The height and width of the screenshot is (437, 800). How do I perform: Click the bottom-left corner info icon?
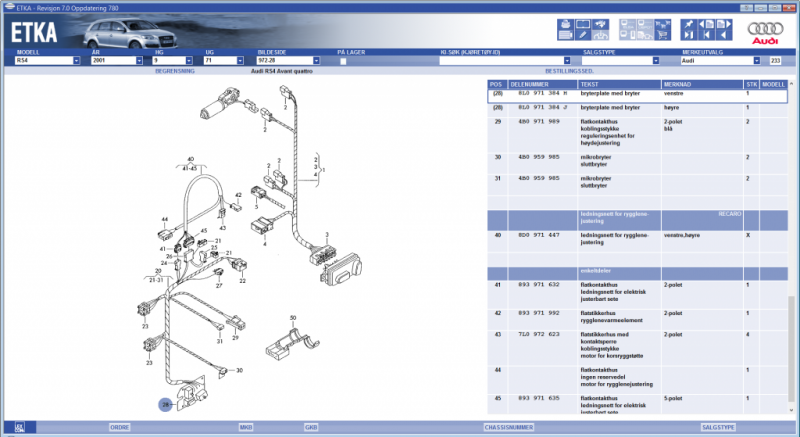[7, 427]
